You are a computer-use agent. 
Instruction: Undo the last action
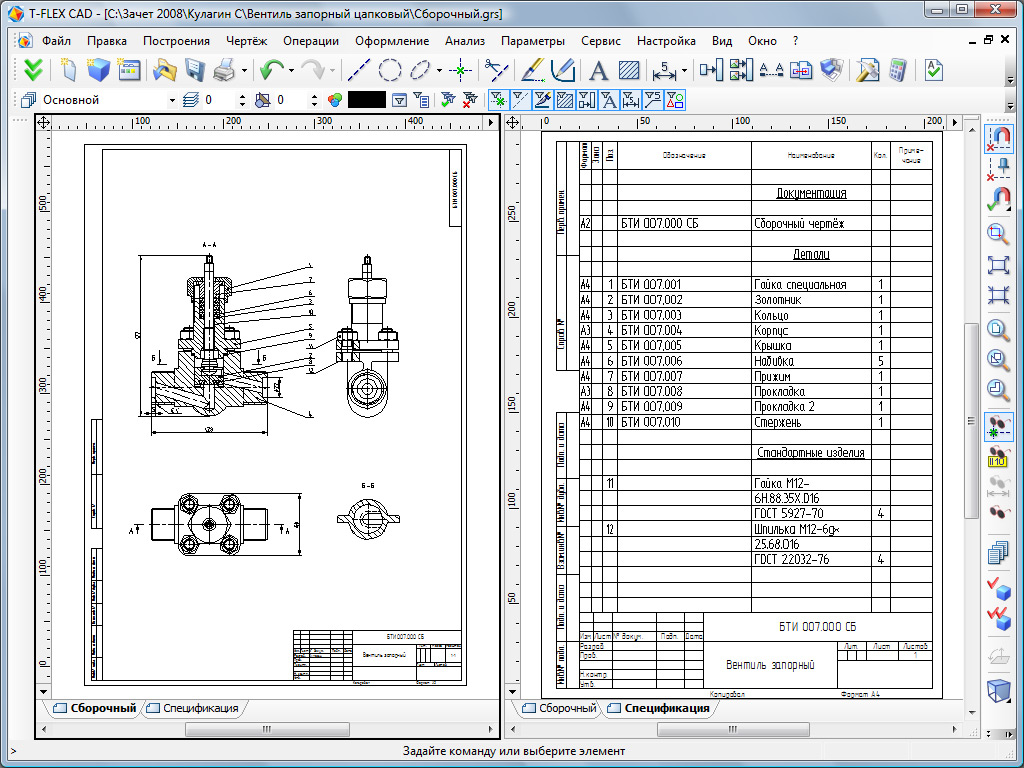(x=271, y=70)
